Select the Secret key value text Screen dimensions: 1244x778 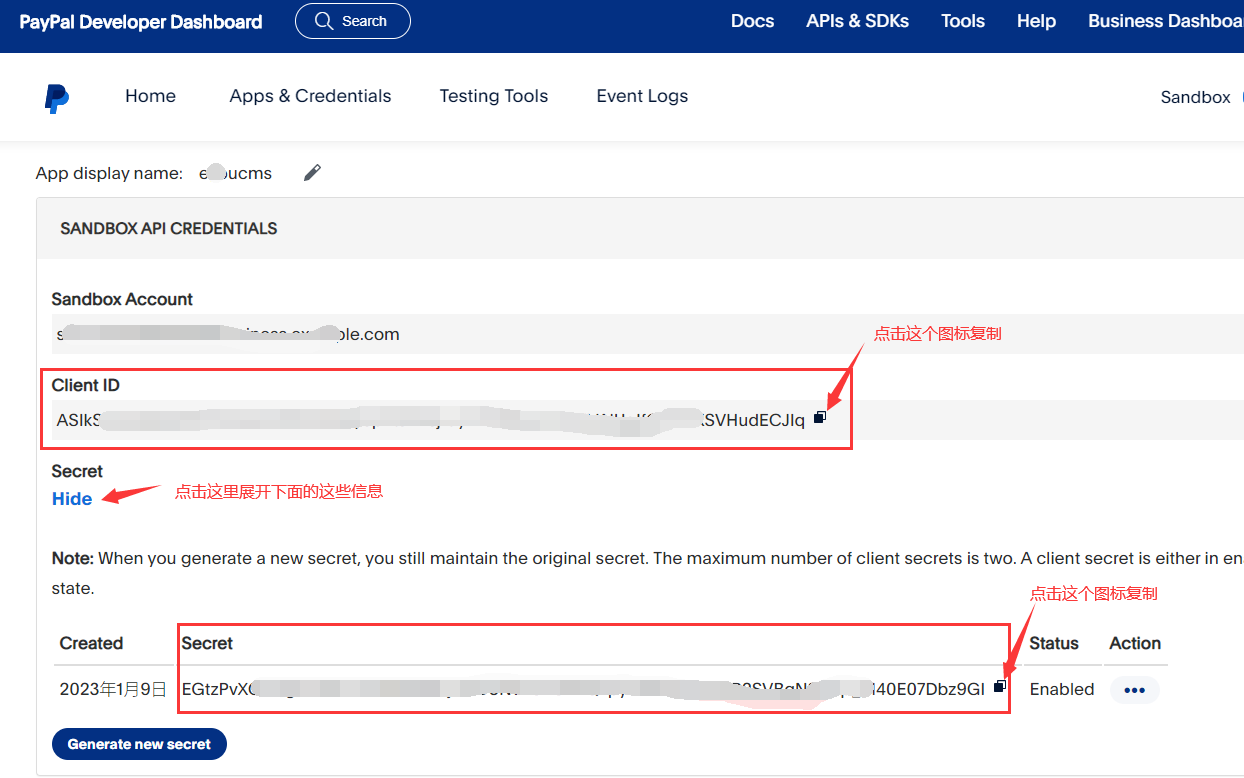coord(583,689)
